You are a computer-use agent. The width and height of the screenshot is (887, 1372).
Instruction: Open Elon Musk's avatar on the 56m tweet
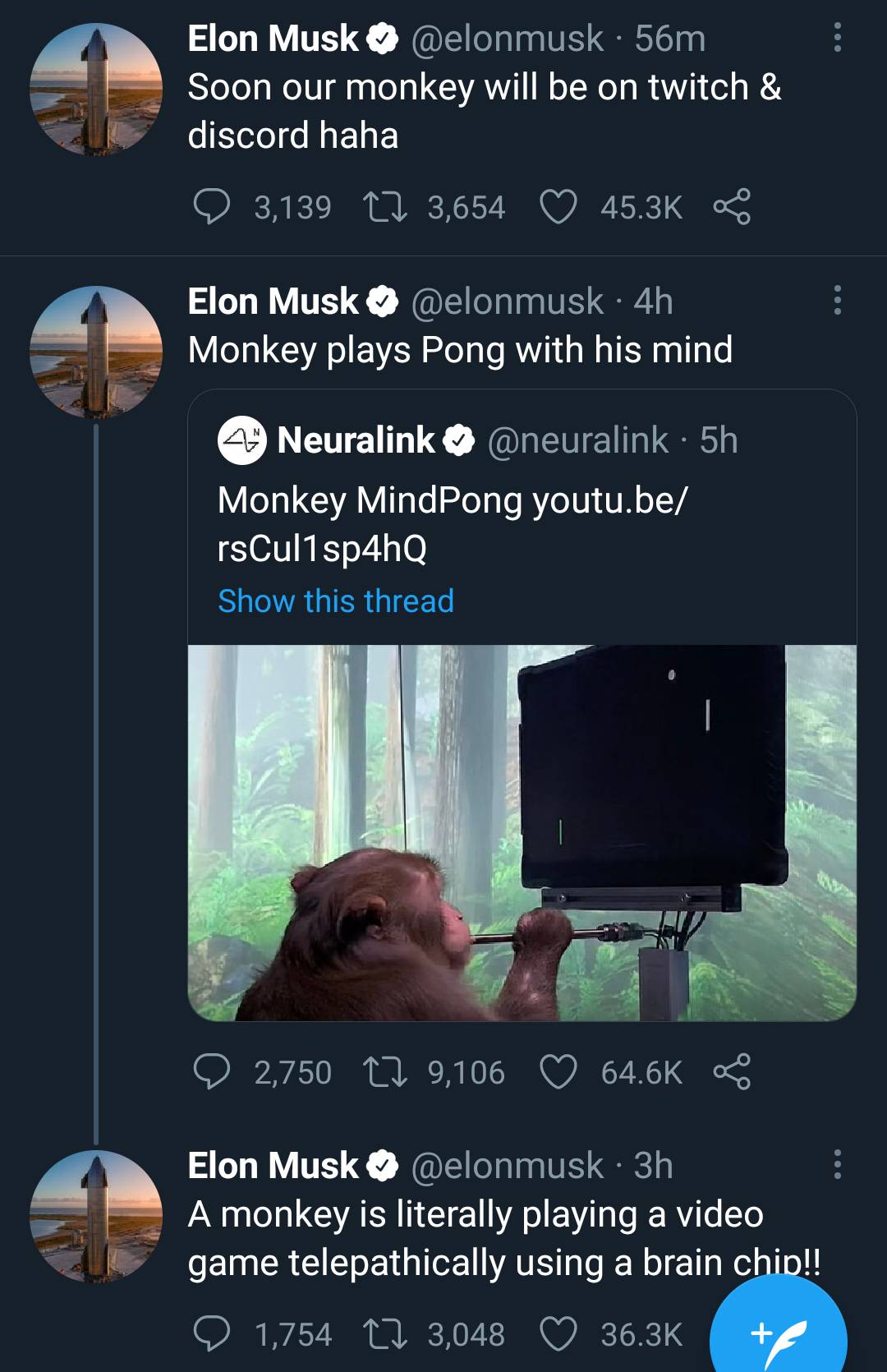tap(96, 90)
